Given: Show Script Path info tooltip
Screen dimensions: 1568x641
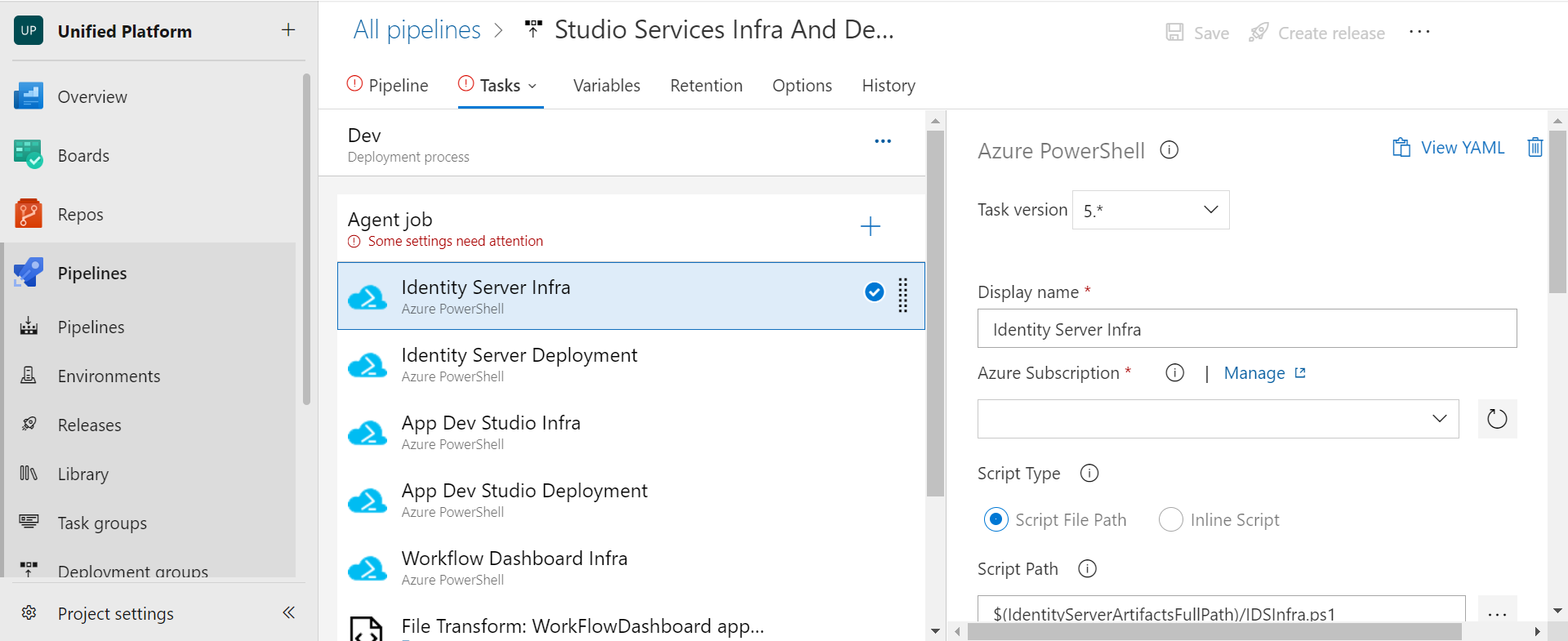Looking at the screenshot, I should (1088, 568).
